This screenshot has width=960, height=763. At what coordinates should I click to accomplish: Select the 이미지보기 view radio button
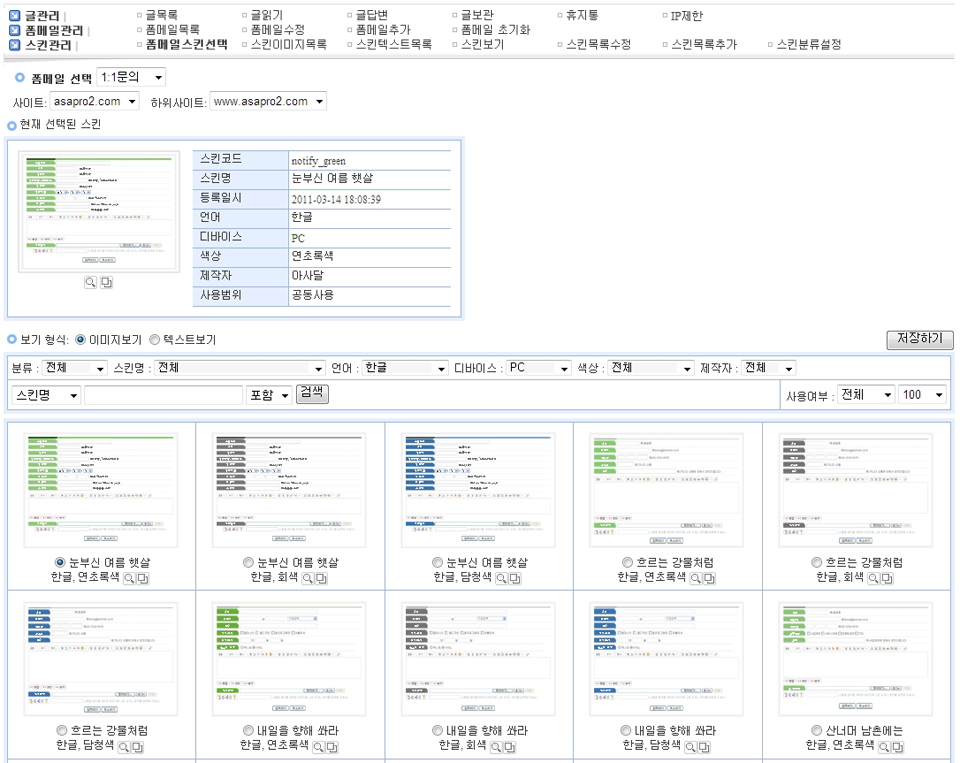point(80,340)
